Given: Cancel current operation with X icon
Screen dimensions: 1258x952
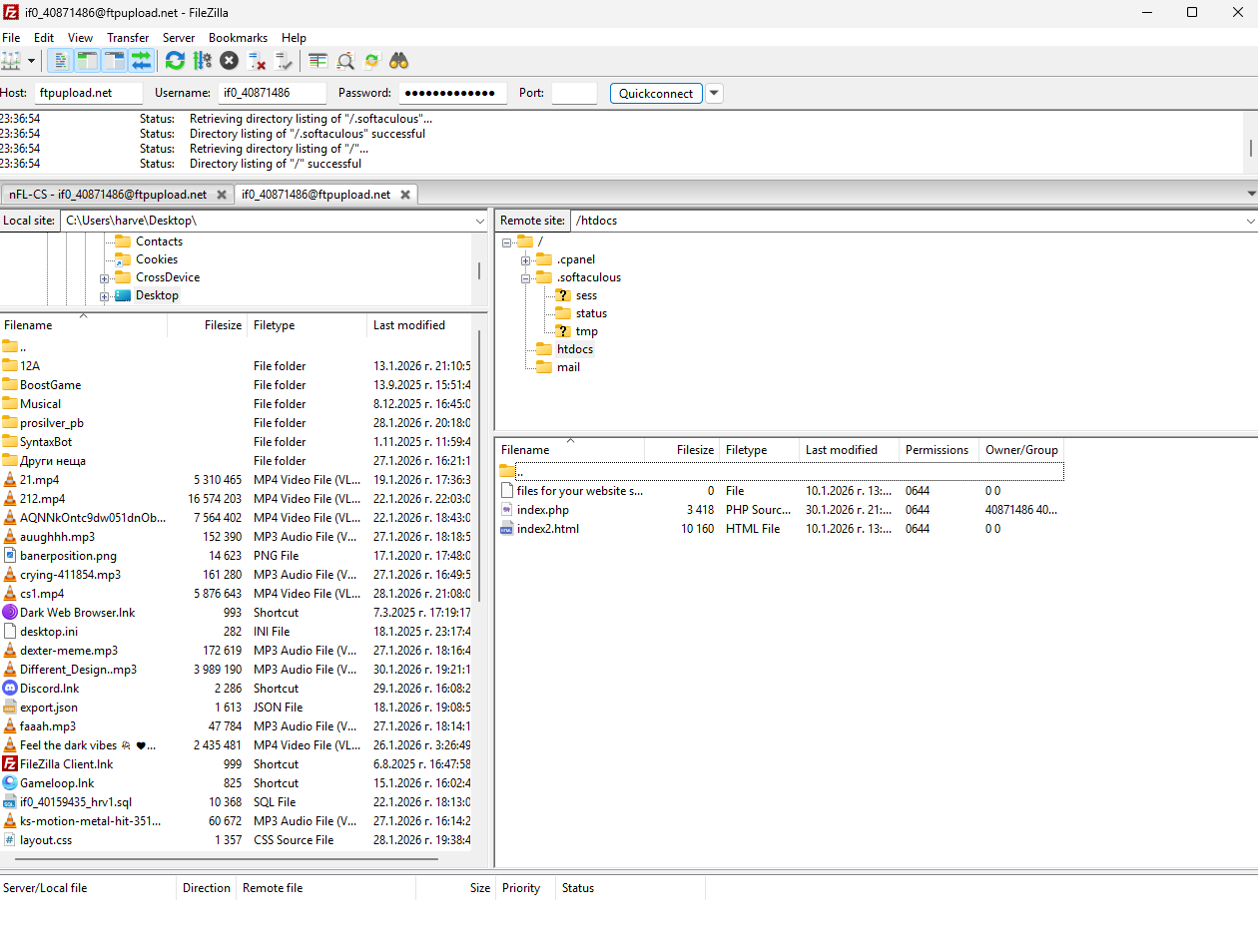Looking at the screenshot, I should [229, 61].
